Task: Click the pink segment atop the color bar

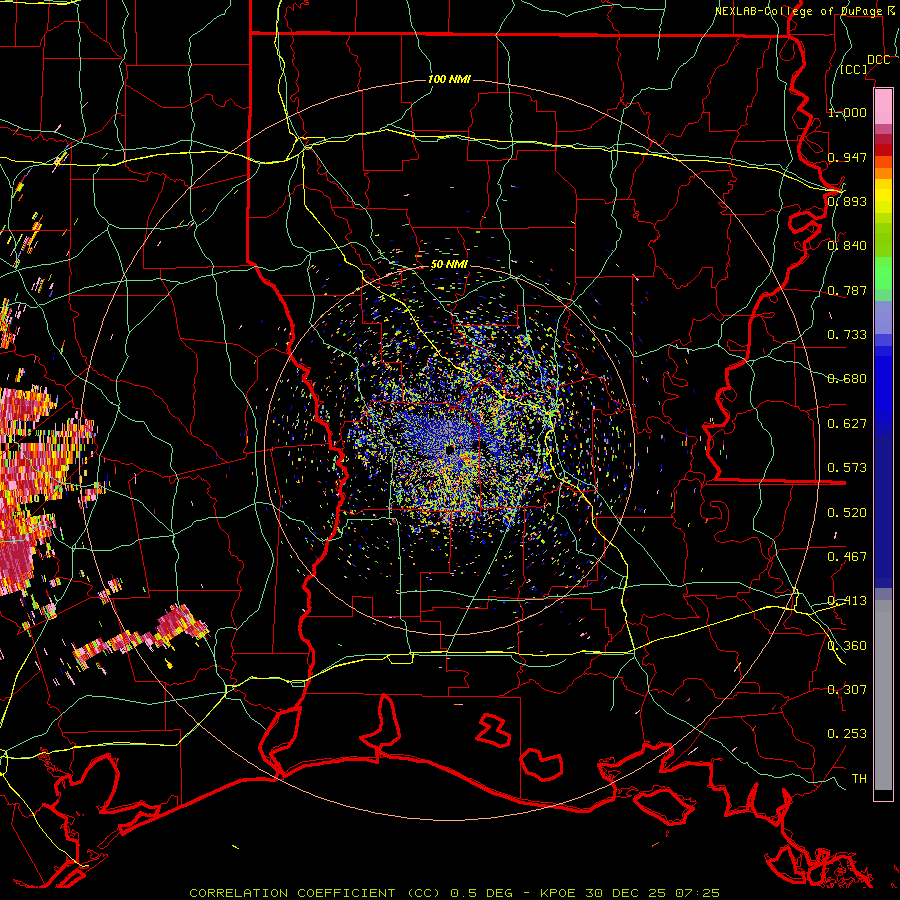Action: click(883, 107)
